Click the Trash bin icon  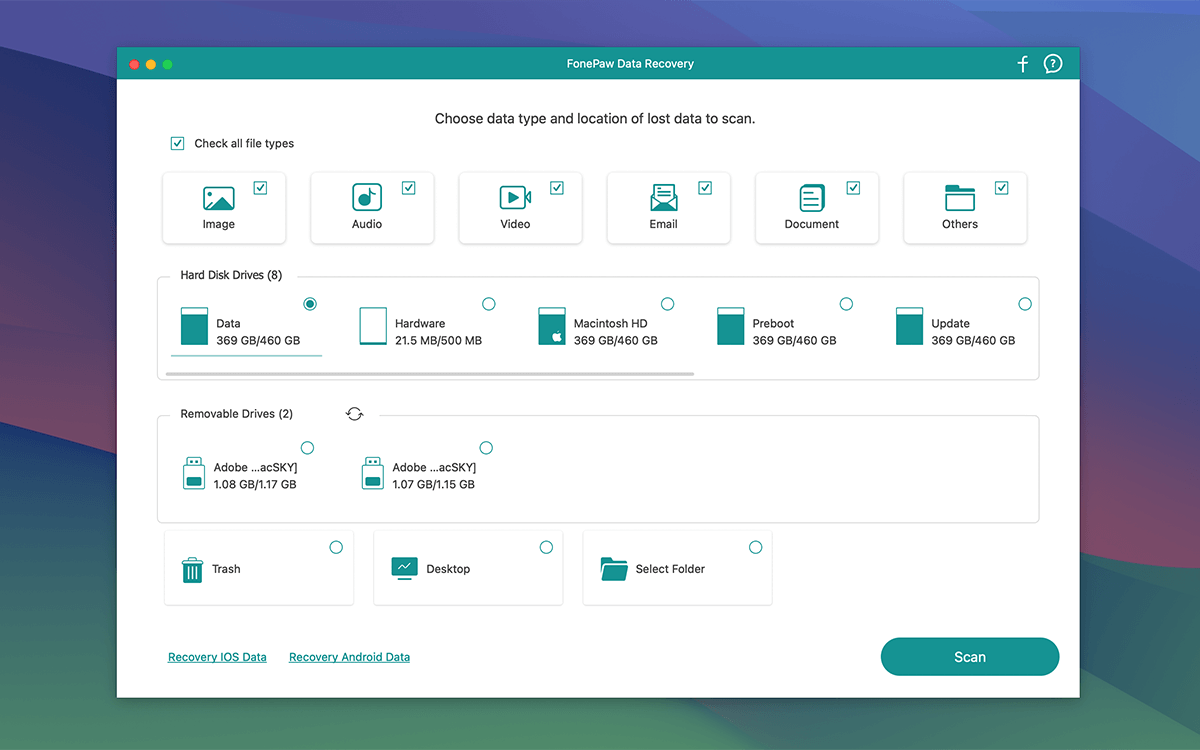click(x=192, y=570)
